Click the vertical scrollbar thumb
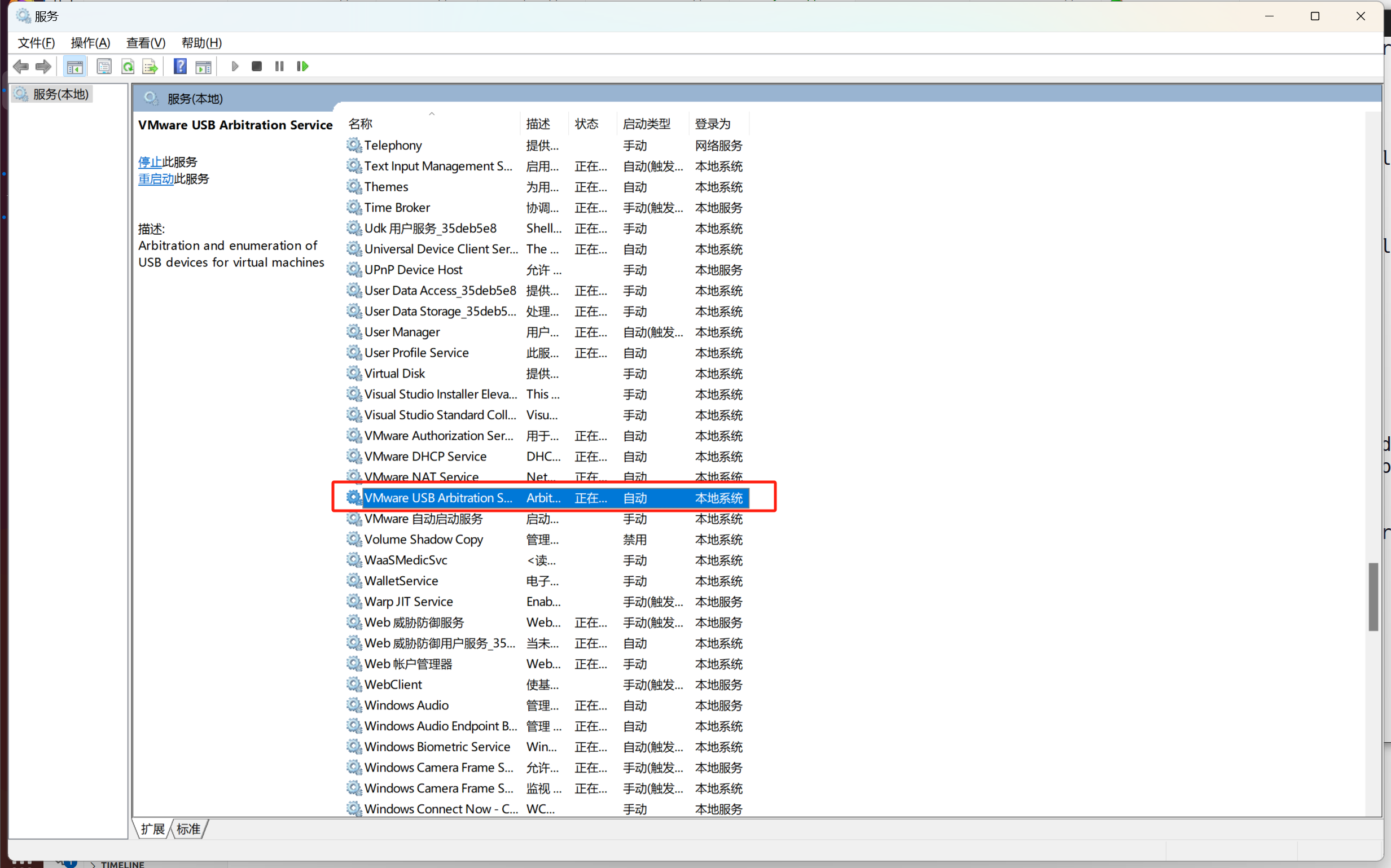1391x868 pixels. 1372,597
